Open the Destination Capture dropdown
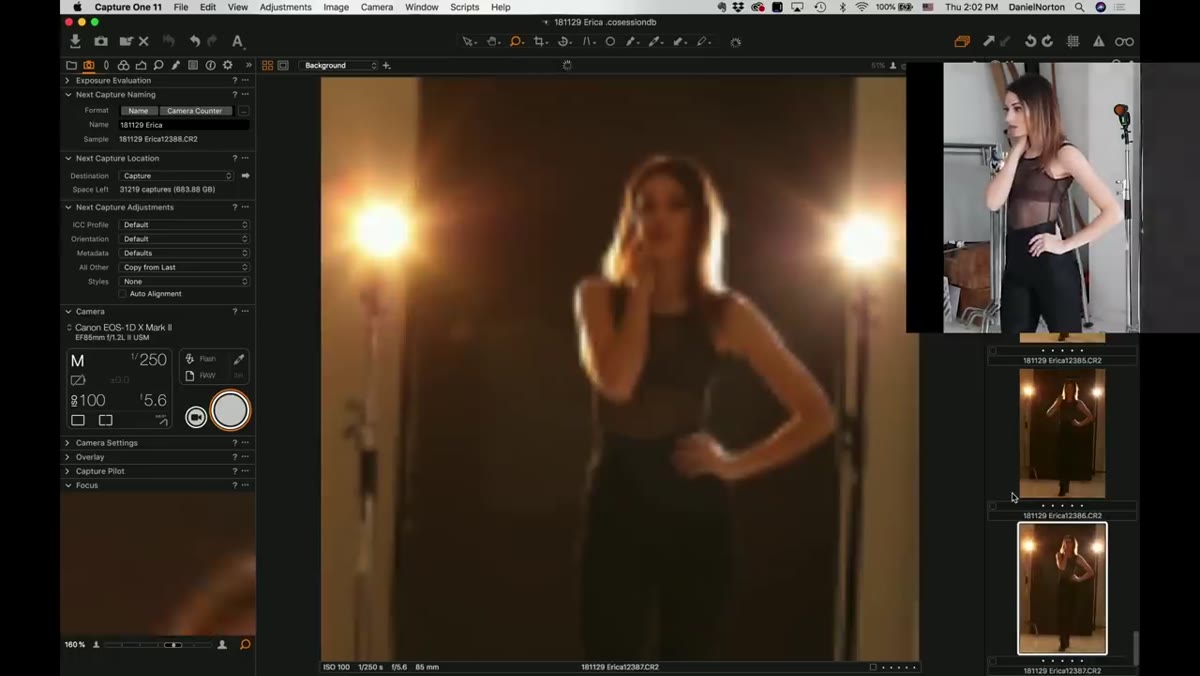1200x676 pixels. (176, 176)
